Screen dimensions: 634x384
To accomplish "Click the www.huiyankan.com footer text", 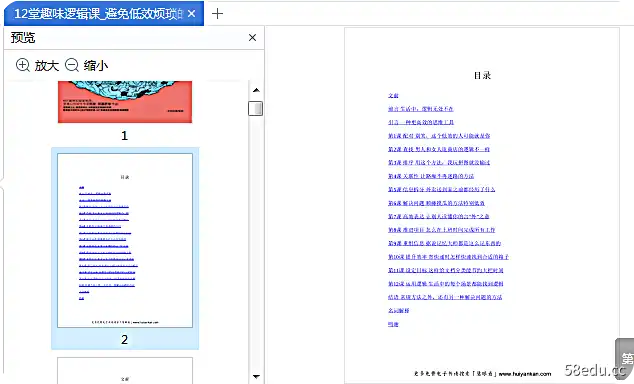I will 525,374.
